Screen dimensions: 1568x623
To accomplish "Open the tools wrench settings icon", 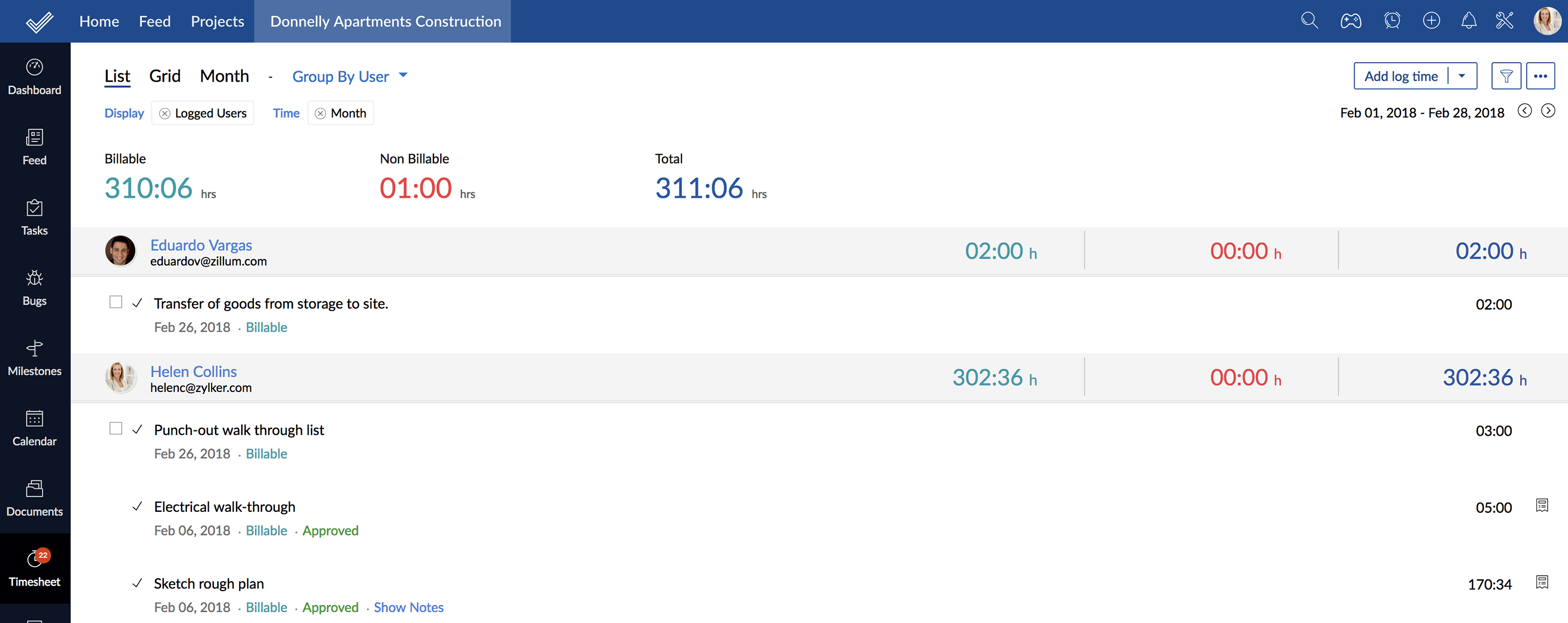I will pyautogui.click(x=1504, y=21).
